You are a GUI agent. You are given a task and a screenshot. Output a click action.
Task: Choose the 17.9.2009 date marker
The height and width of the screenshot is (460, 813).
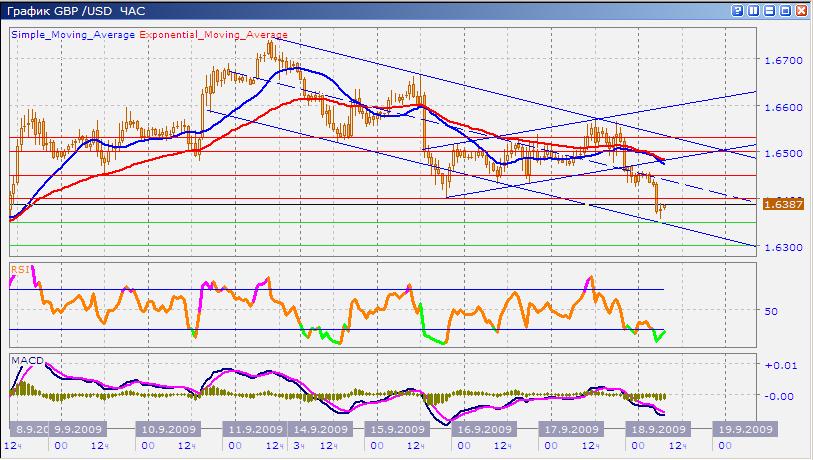(x=572, y=429)
